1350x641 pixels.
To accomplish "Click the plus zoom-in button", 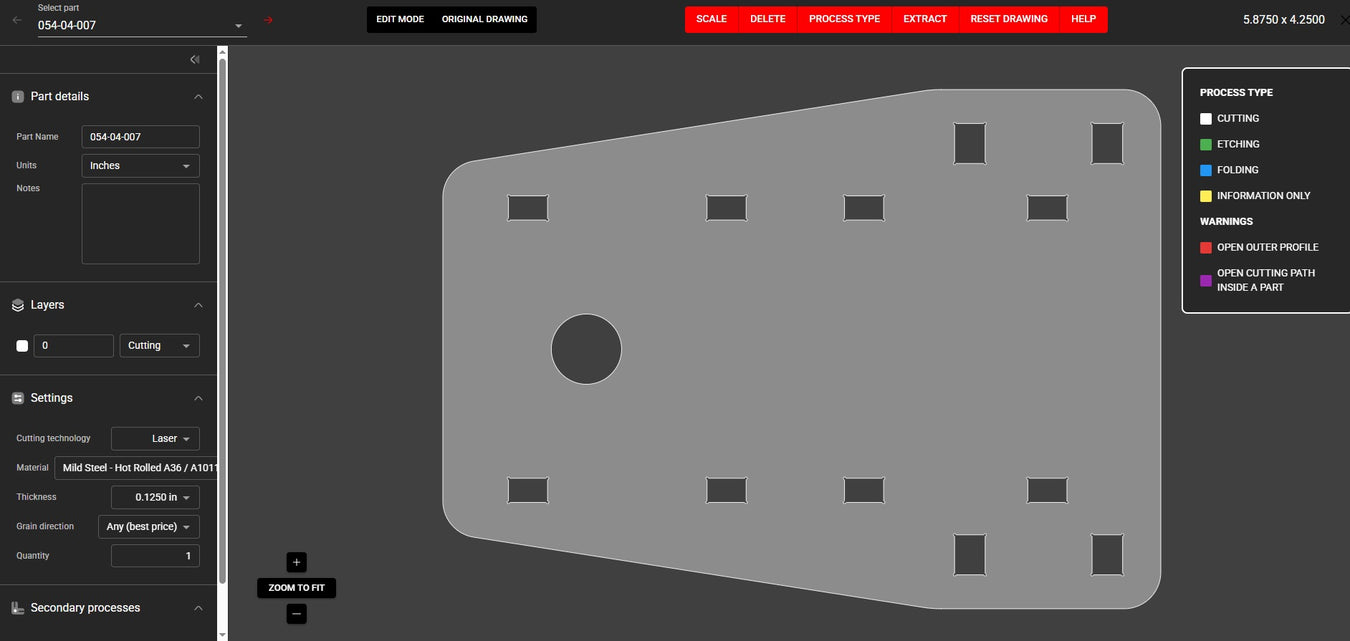I will 296,562.
